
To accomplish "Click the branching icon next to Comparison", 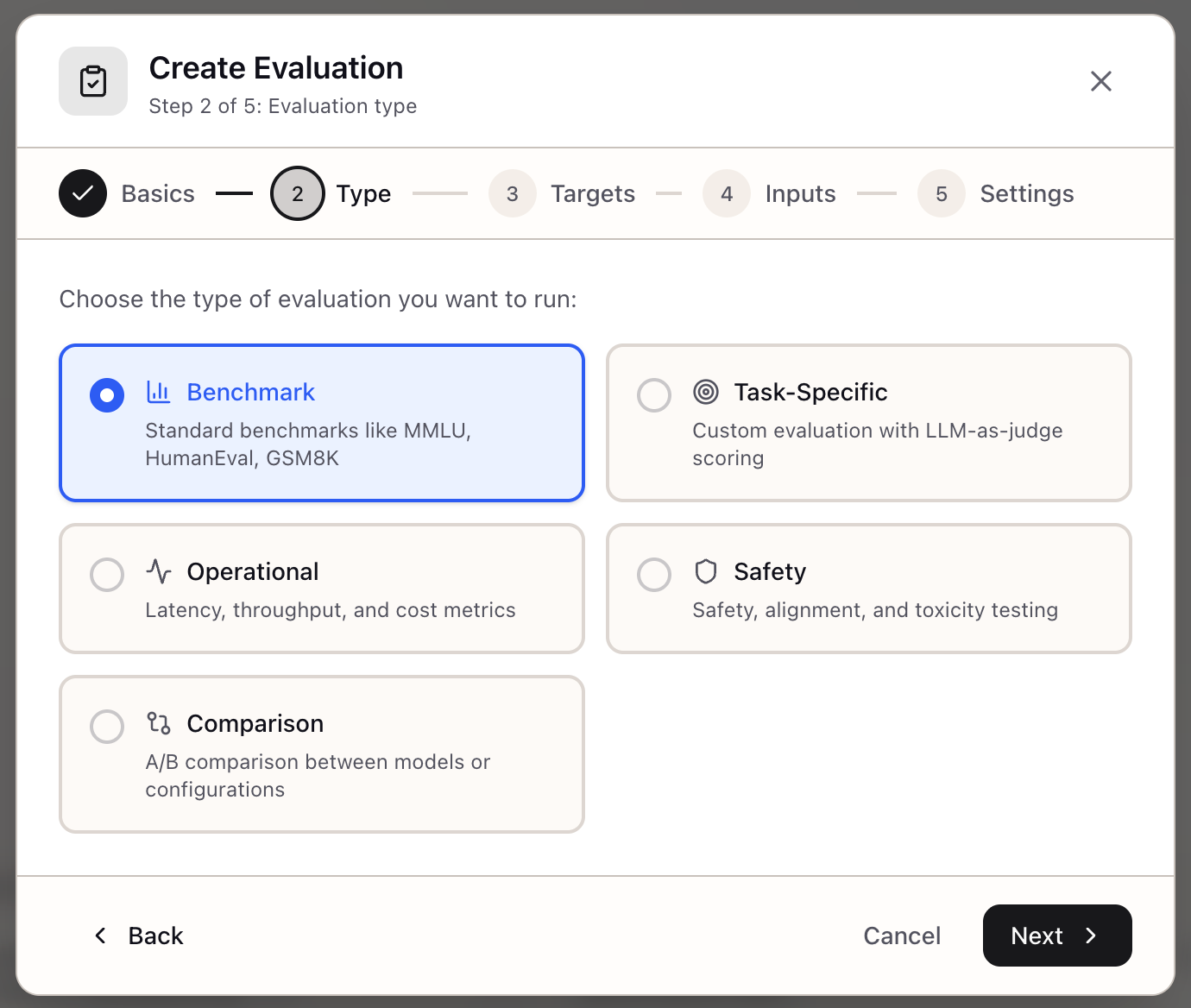I will coord(159,723).
